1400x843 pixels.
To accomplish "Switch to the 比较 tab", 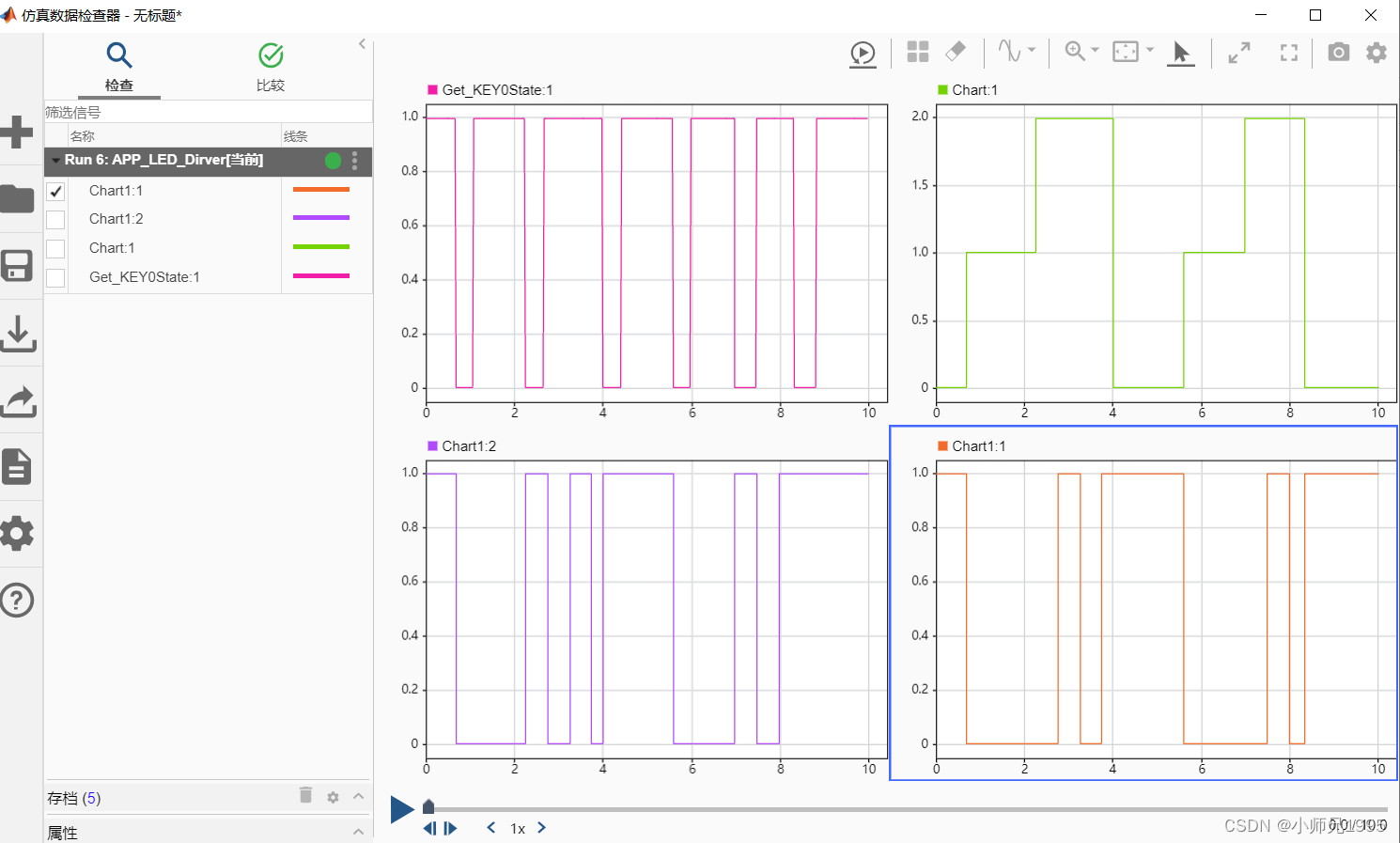I will click(271, 68).
